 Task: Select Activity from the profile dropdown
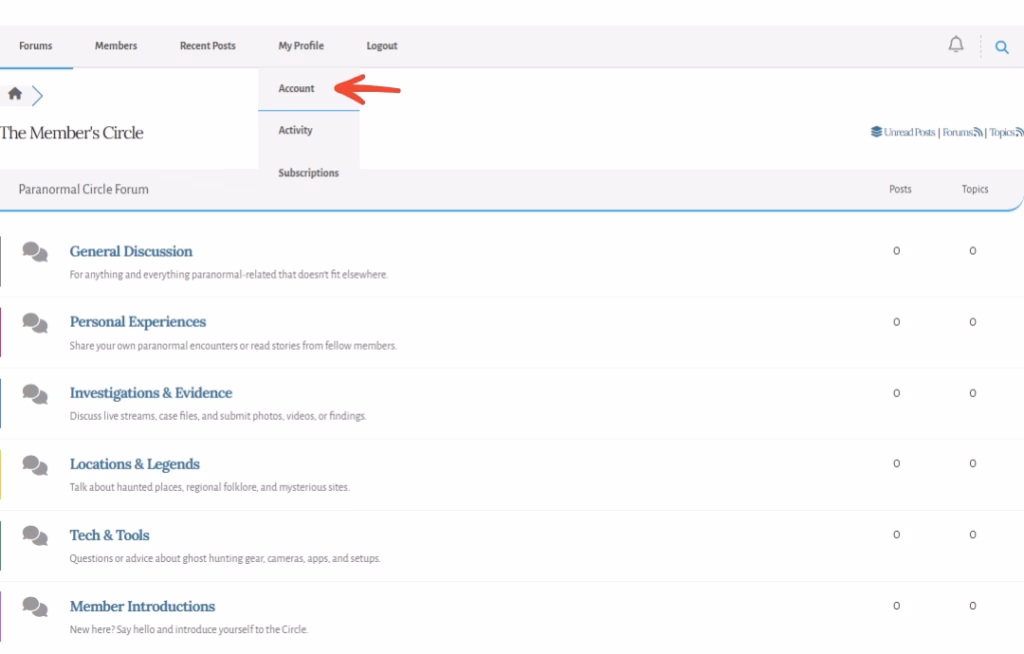click(x=295, y=130)
